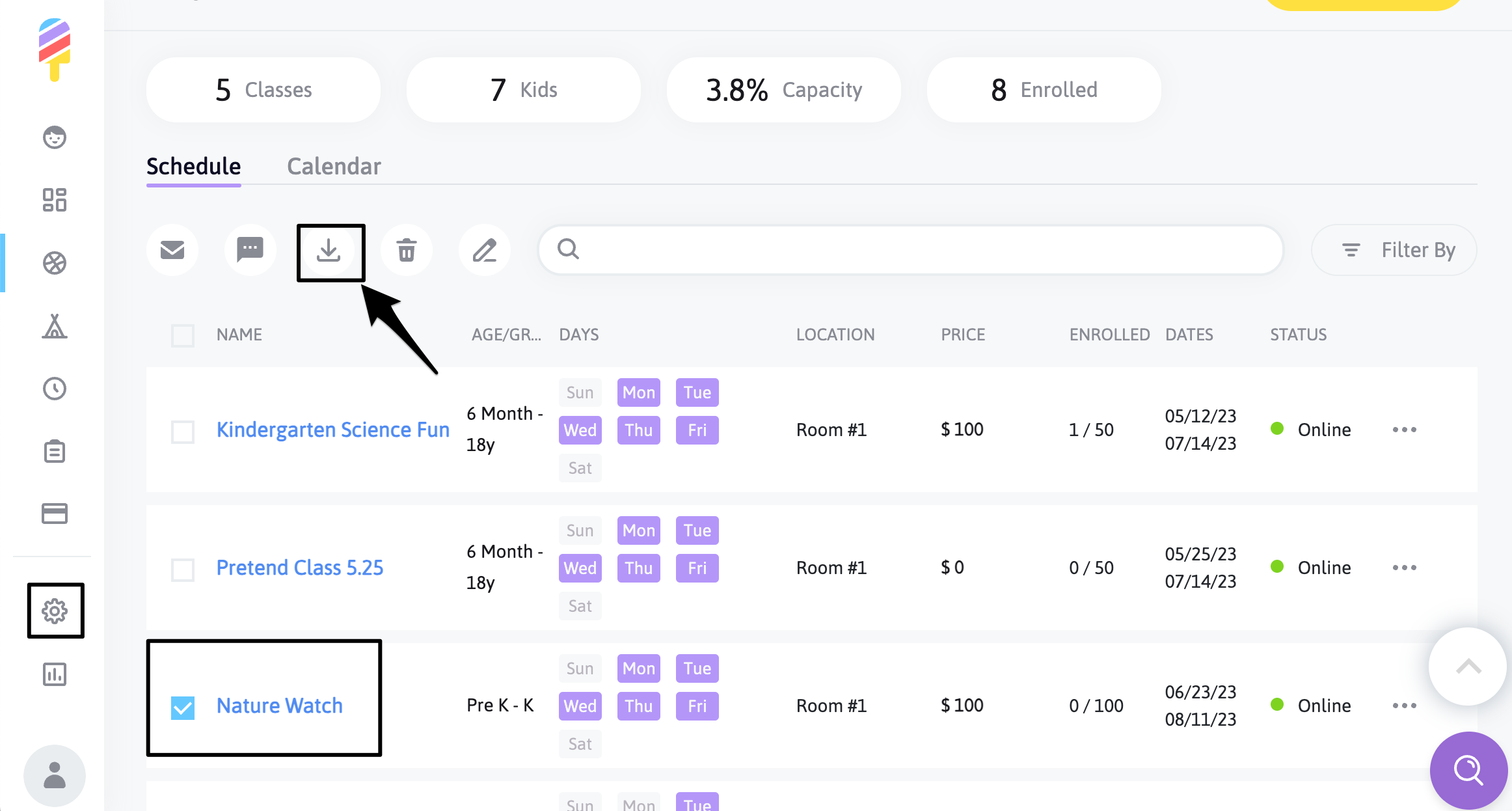Open the activities section via the basketball icon
The width and height of the screenshot is (1512, 811).
[55, 264]
